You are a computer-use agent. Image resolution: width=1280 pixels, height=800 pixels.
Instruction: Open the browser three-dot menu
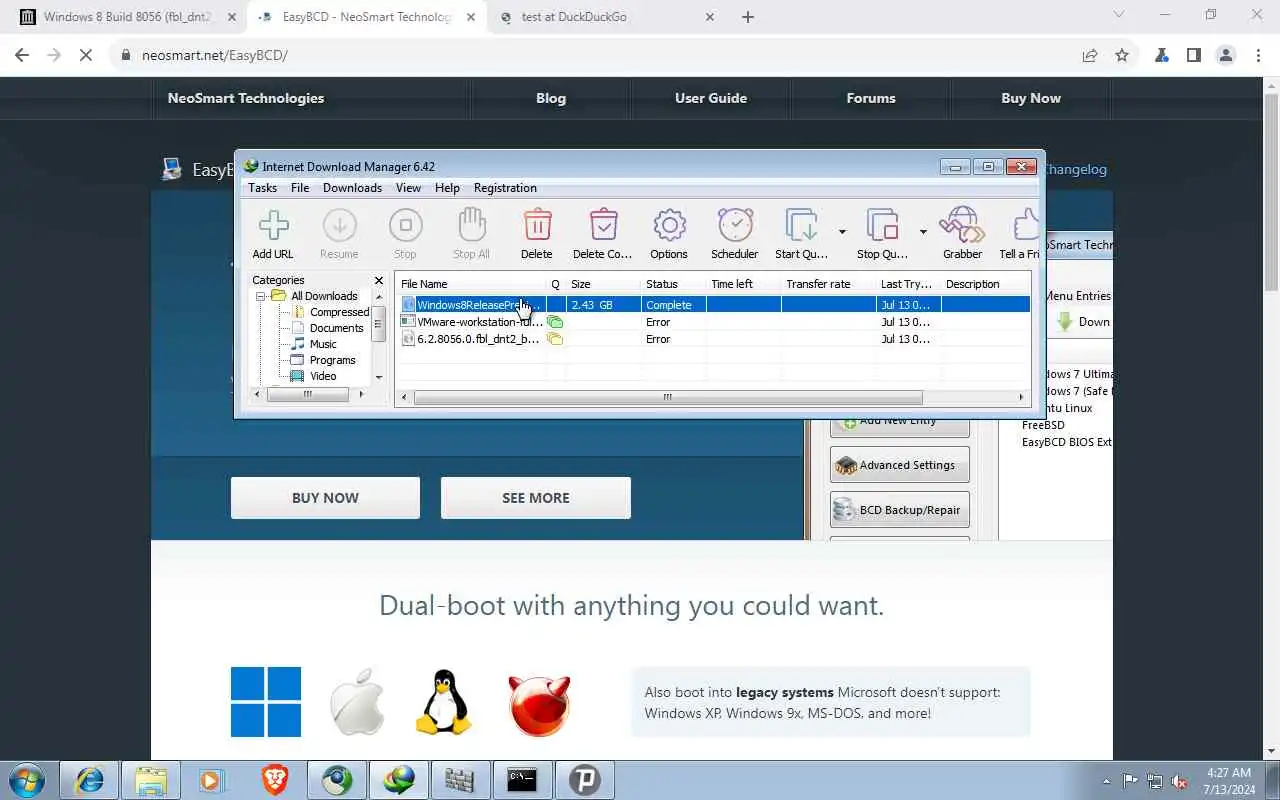[1257, 55]
